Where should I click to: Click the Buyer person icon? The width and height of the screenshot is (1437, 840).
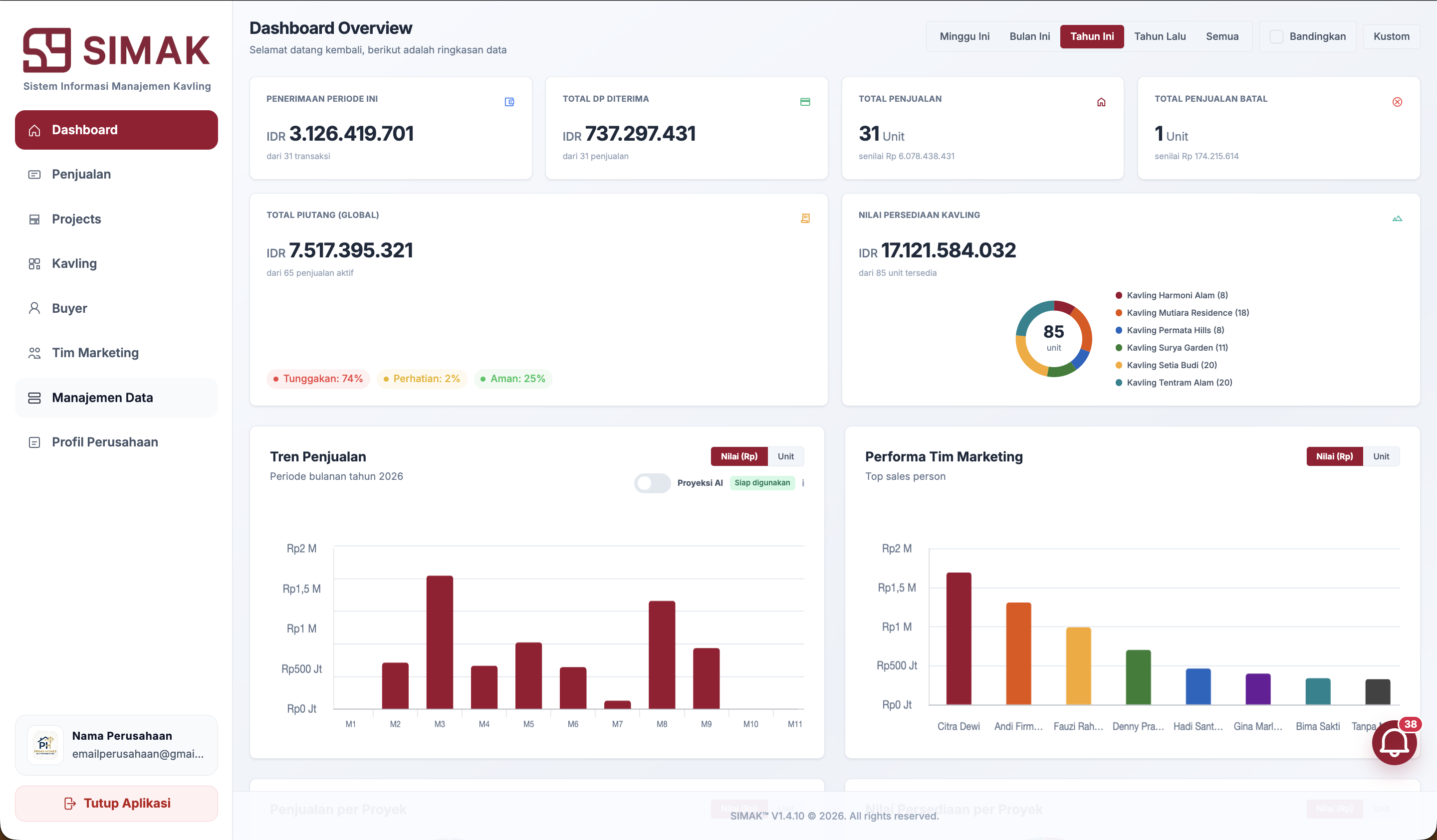click(34, 308)
